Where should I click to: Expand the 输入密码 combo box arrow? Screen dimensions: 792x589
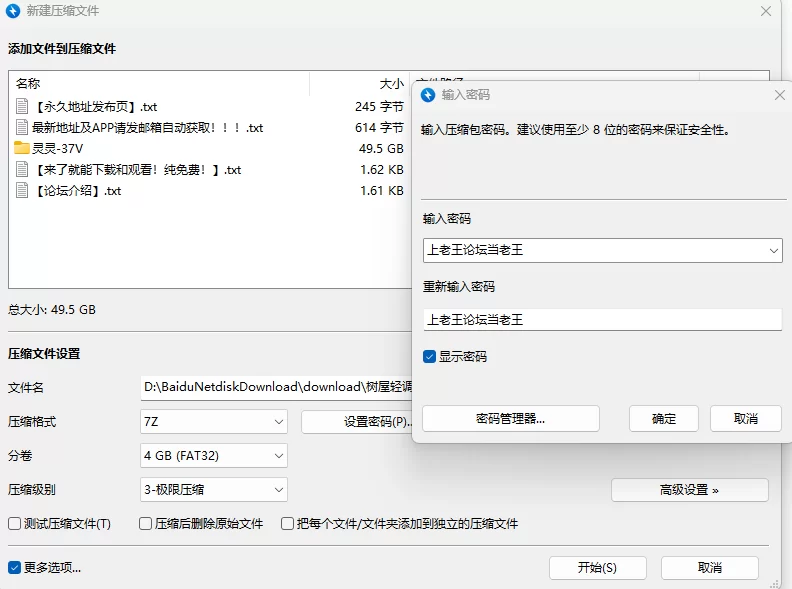773,251
